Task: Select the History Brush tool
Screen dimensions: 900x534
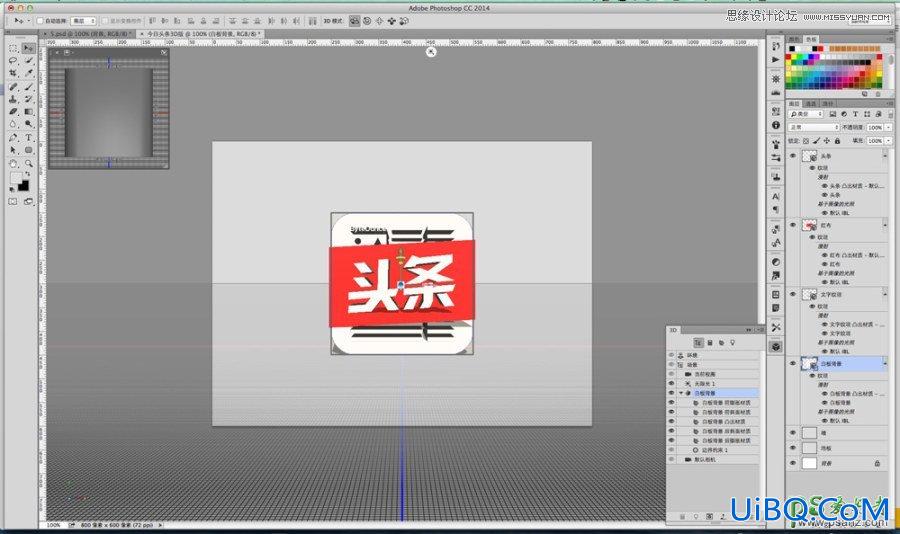Action: coord(28,99)
